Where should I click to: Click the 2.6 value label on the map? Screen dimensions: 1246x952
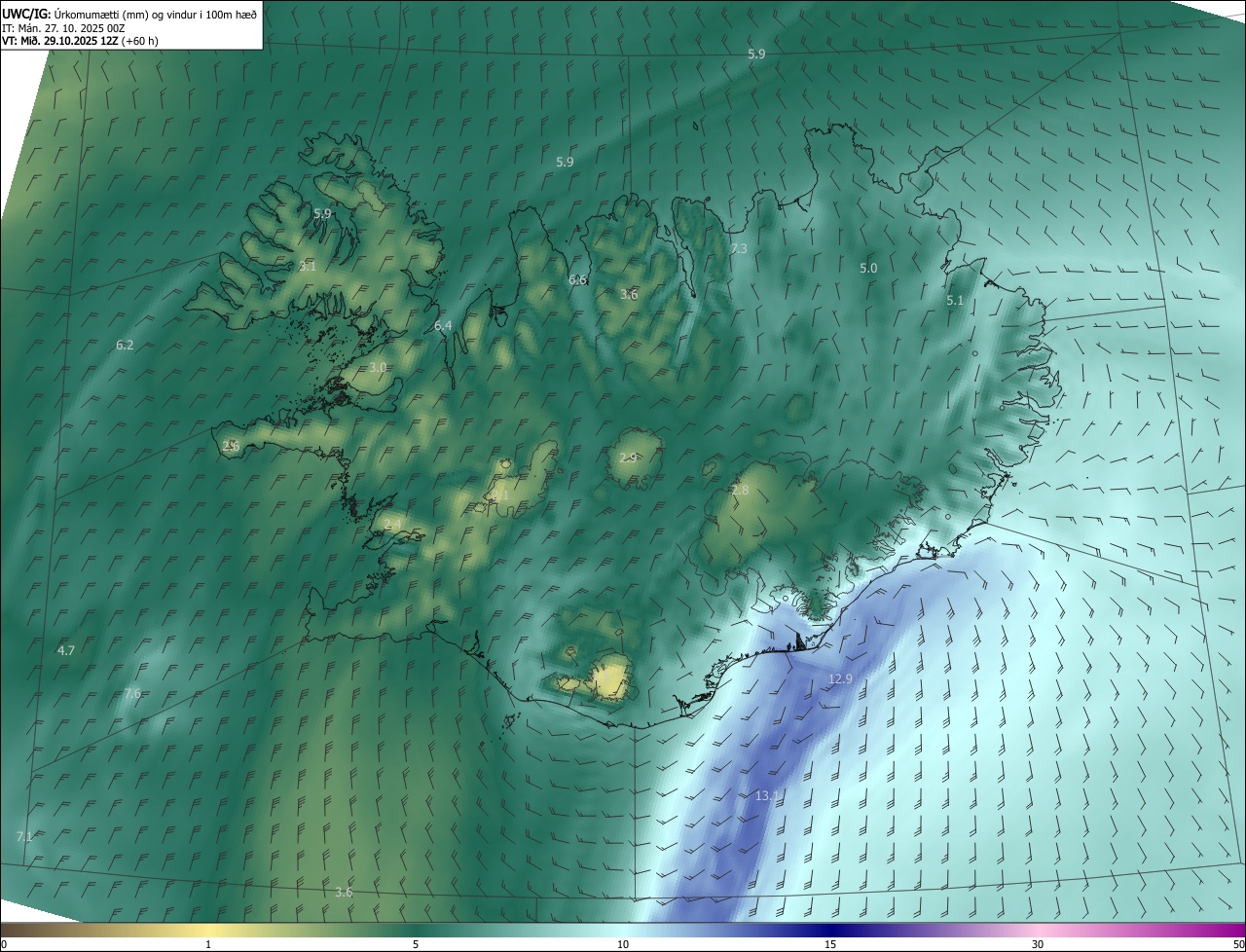coord(231,445)
